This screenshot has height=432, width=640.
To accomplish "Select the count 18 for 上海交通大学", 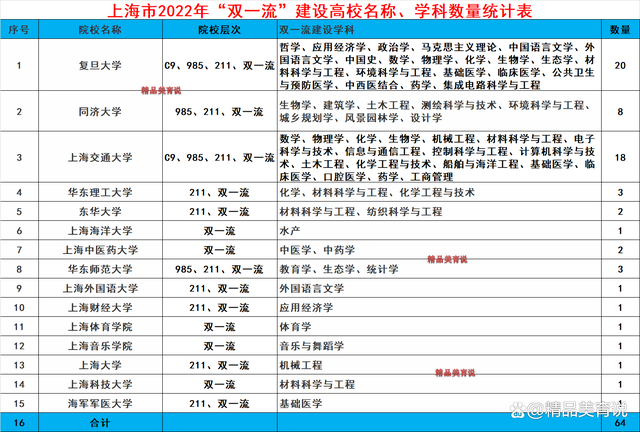I will click(x=620, y=158).
